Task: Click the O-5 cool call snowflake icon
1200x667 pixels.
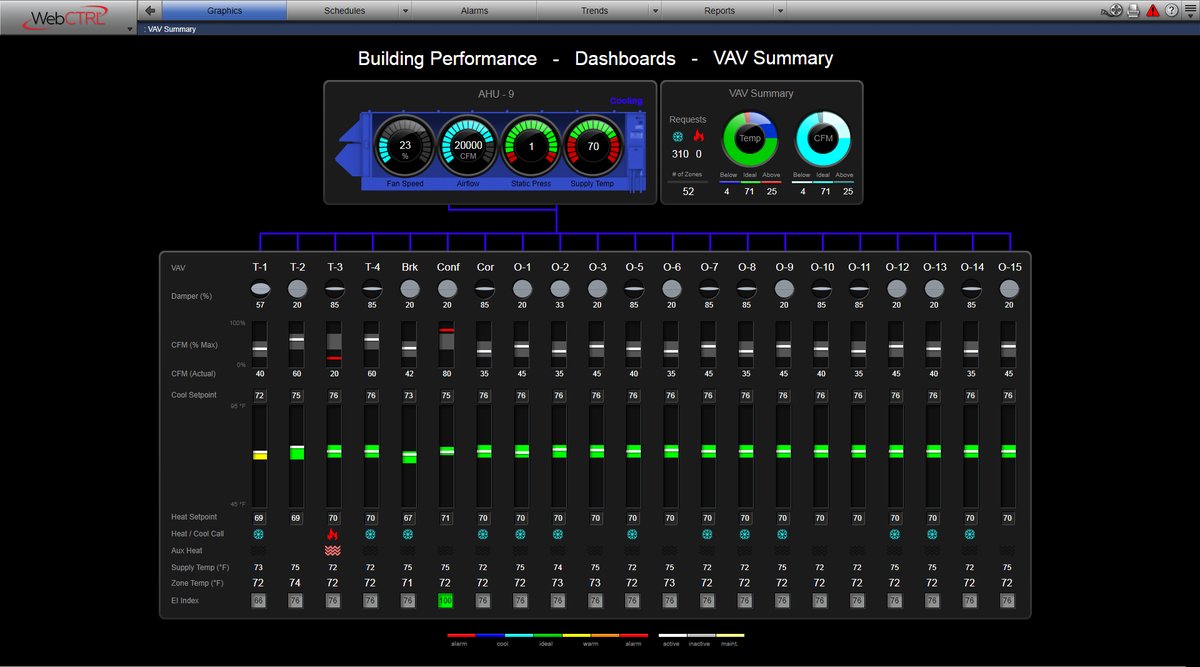Action: (x=634, y=535)
